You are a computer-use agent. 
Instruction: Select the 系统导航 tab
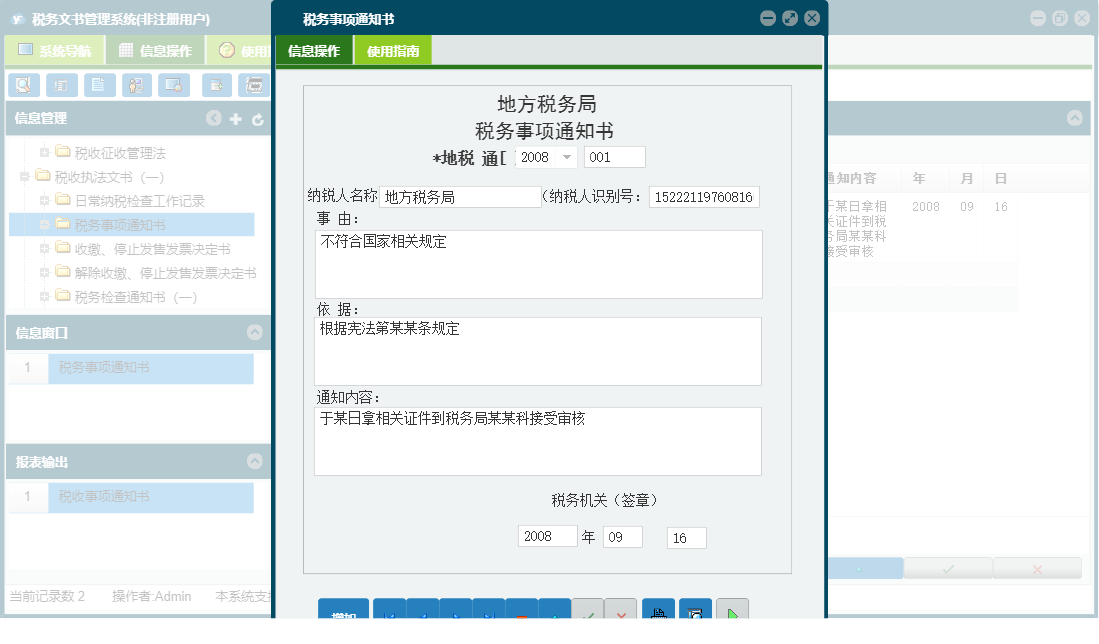click(x=55, y=51)
